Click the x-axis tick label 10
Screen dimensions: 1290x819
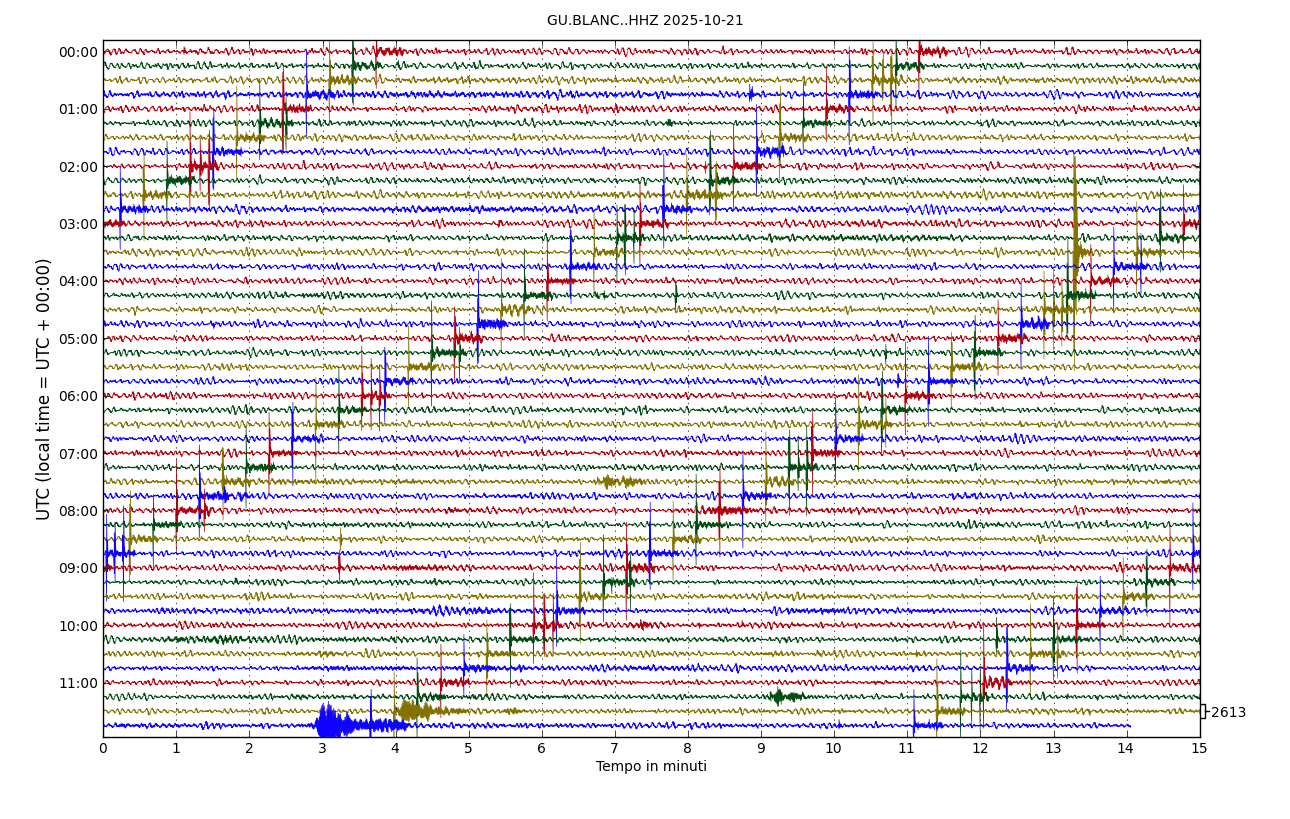click(x=833, y=748)
